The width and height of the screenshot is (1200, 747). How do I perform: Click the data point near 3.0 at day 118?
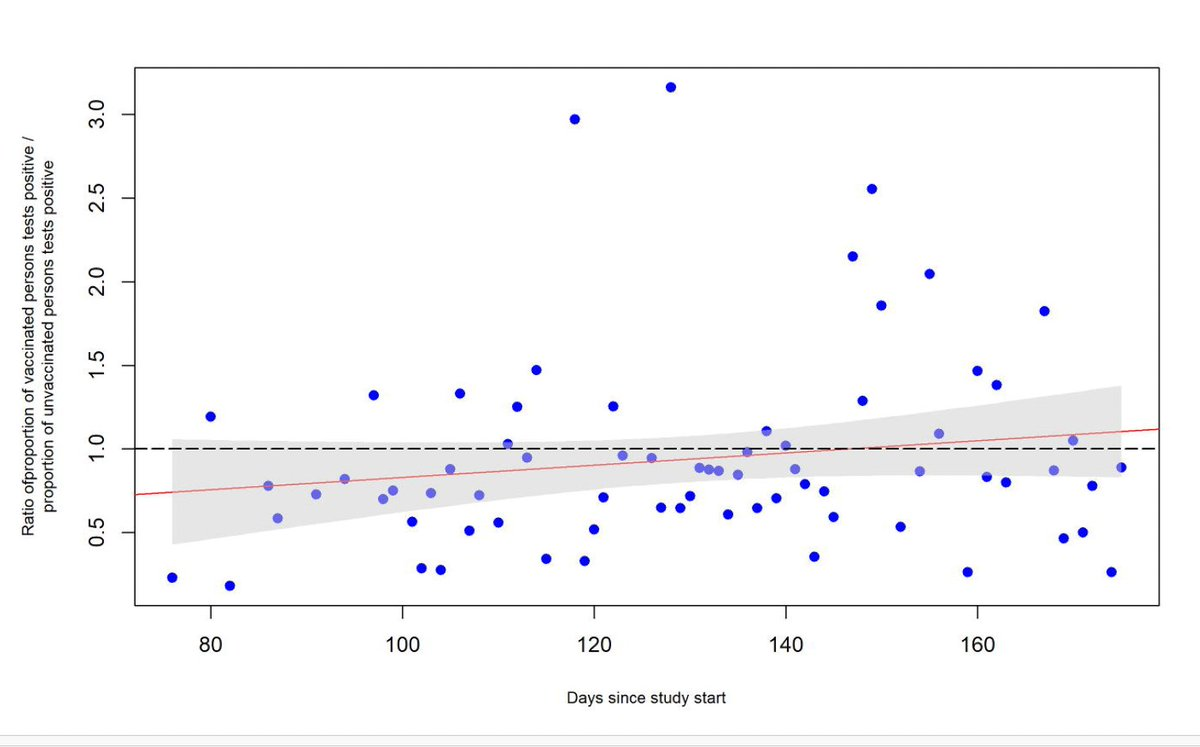pyautogui.click(x=575, y=119)
